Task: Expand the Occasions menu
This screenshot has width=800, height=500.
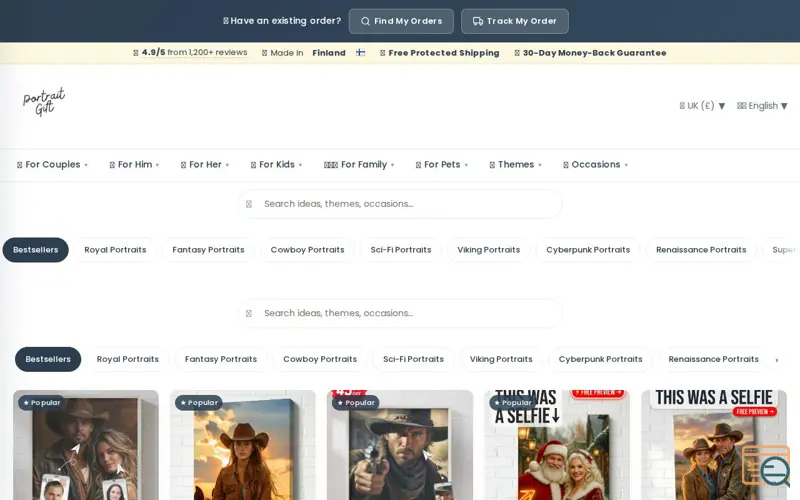Action: [x=595, y=165]
